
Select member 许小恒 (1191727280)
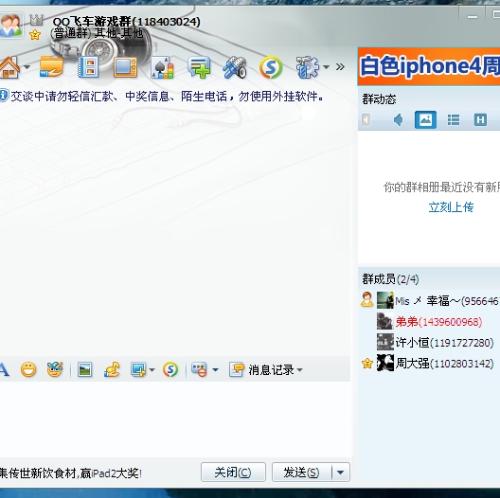point(430,342)
